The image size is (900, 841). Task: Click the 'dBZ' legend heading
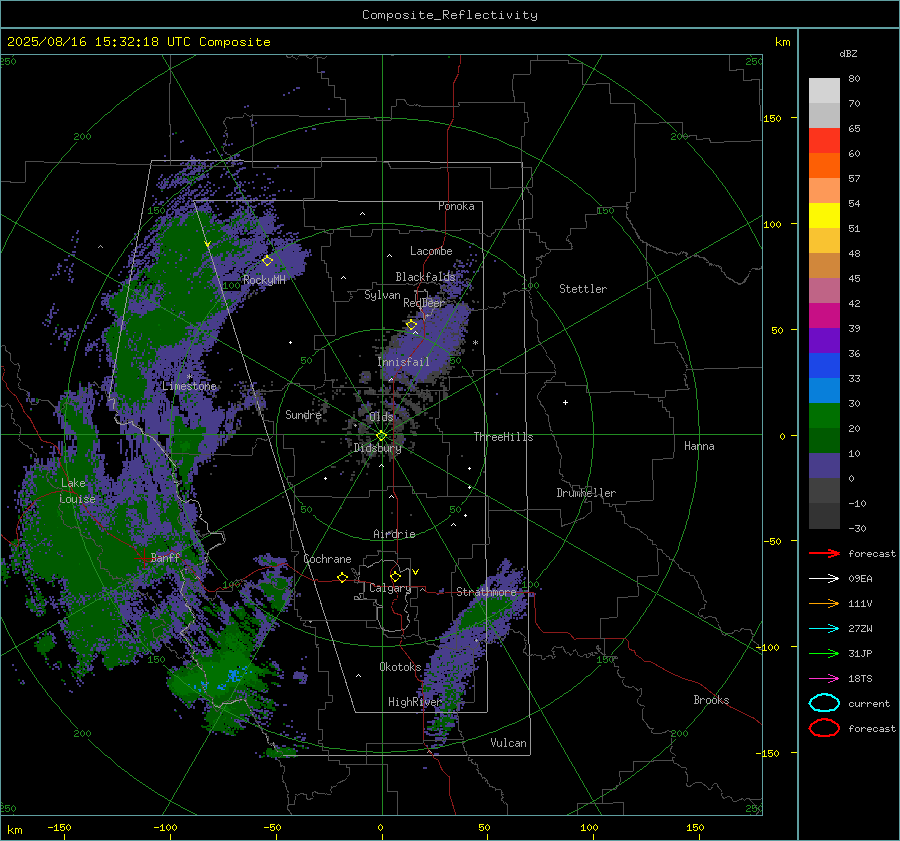(x=848, y=54)
